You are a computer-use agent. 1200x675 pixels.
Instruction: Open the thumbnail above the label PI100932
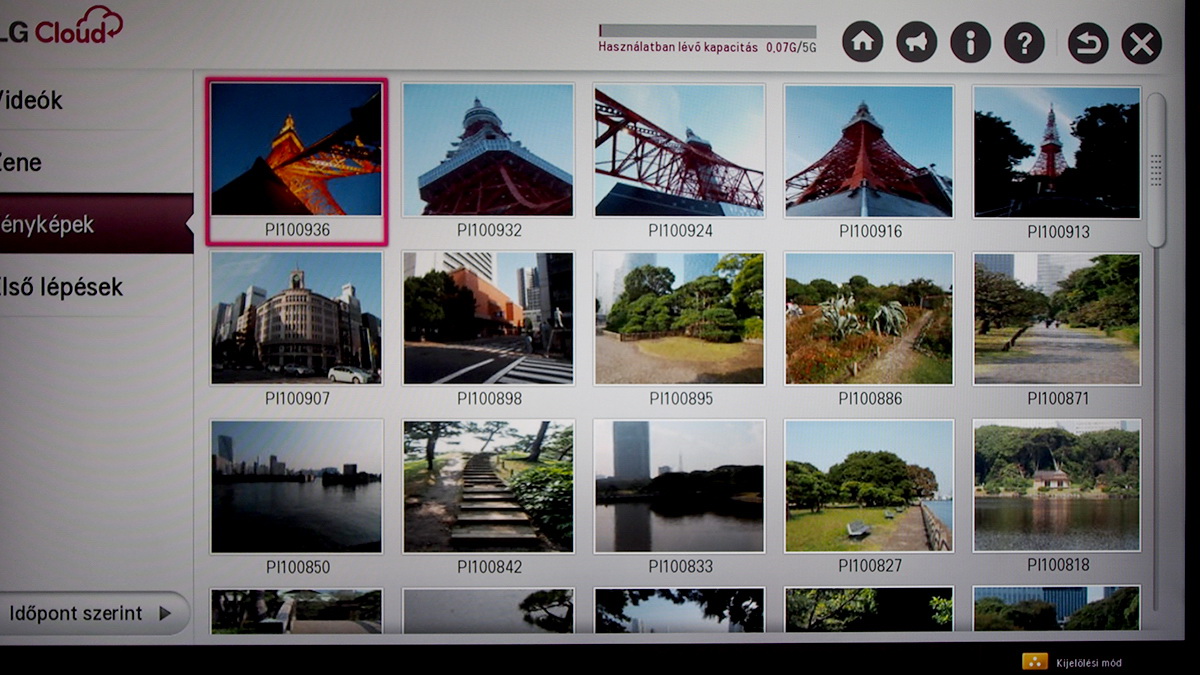(488, 149)
